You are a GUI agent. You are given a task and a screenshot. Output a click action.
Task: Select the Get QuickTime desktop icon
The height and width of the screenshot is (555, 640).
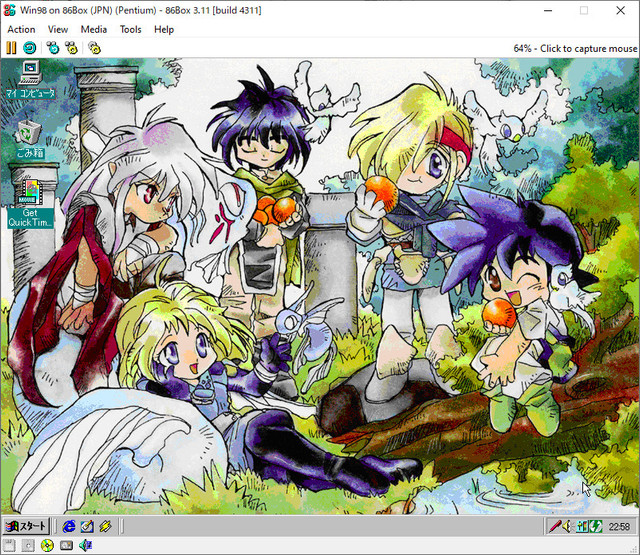click(x=30, y=204)
